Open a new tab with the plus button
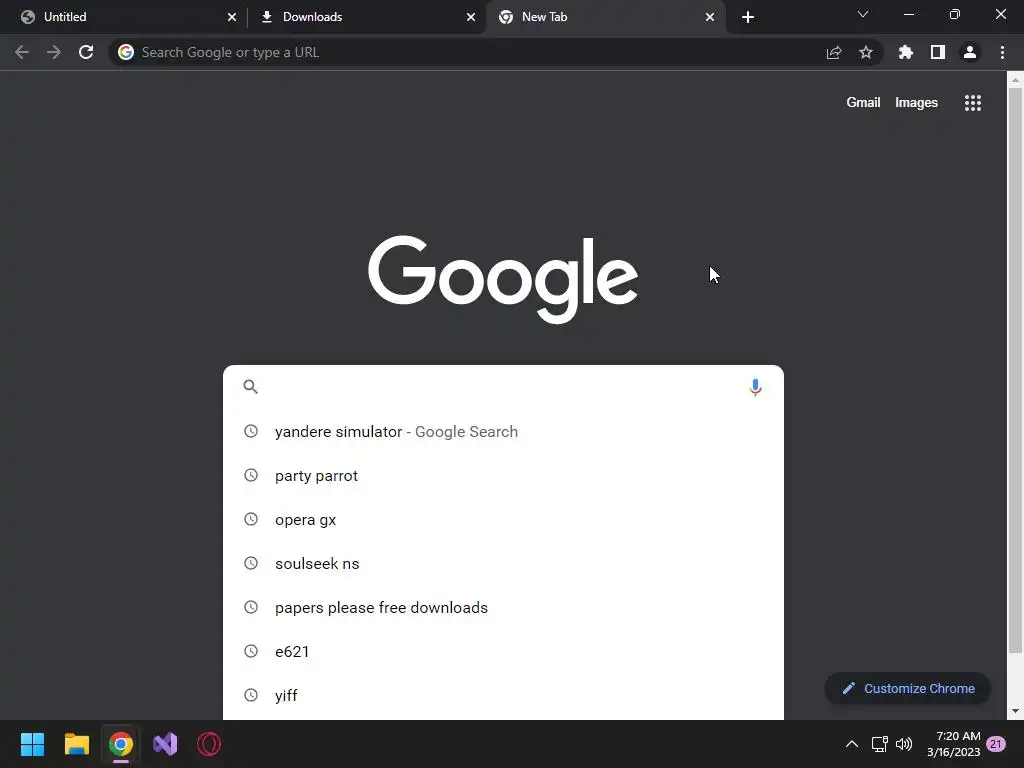 point(748,17)
